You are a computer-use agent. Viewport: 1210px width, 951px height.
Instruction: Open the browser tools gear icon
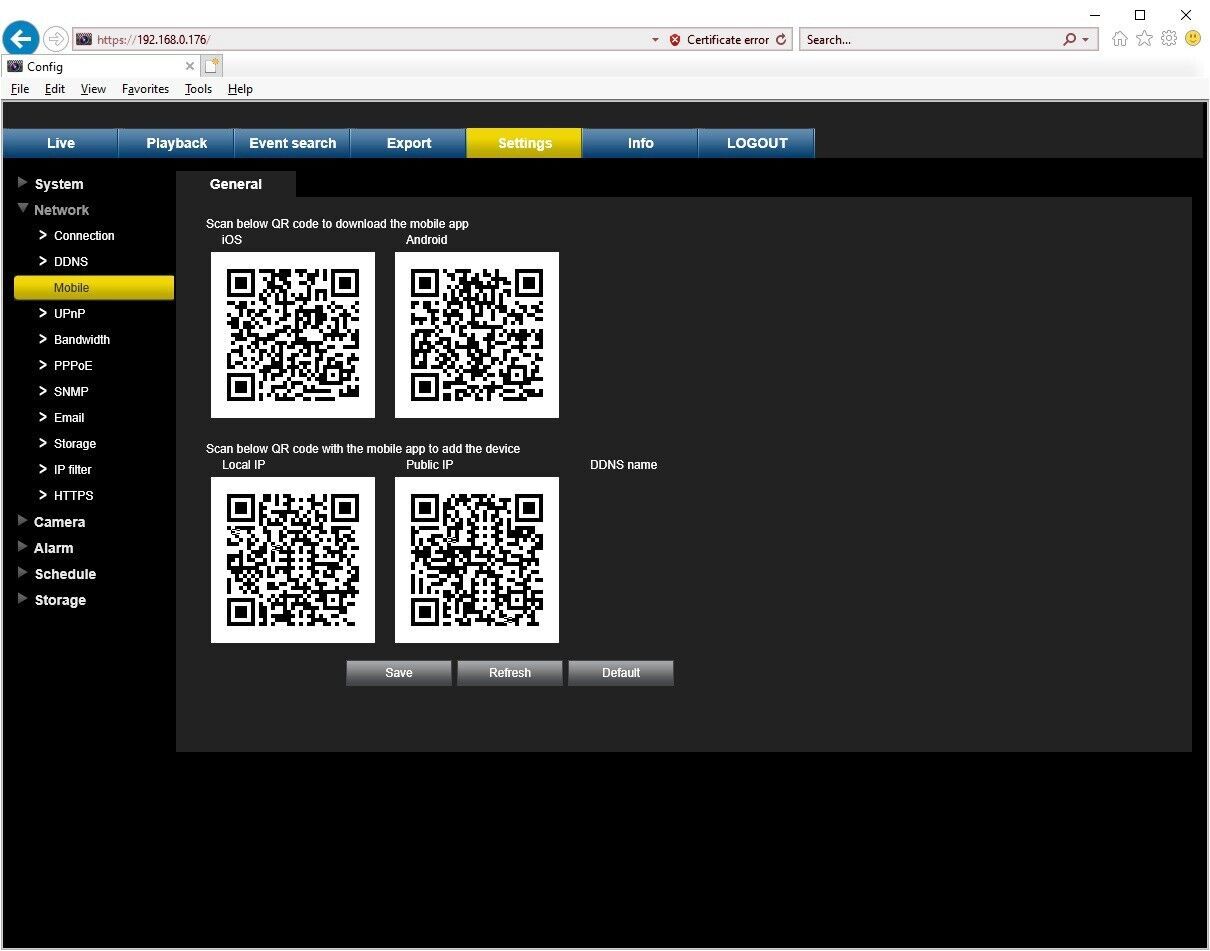pos(1168,39)
